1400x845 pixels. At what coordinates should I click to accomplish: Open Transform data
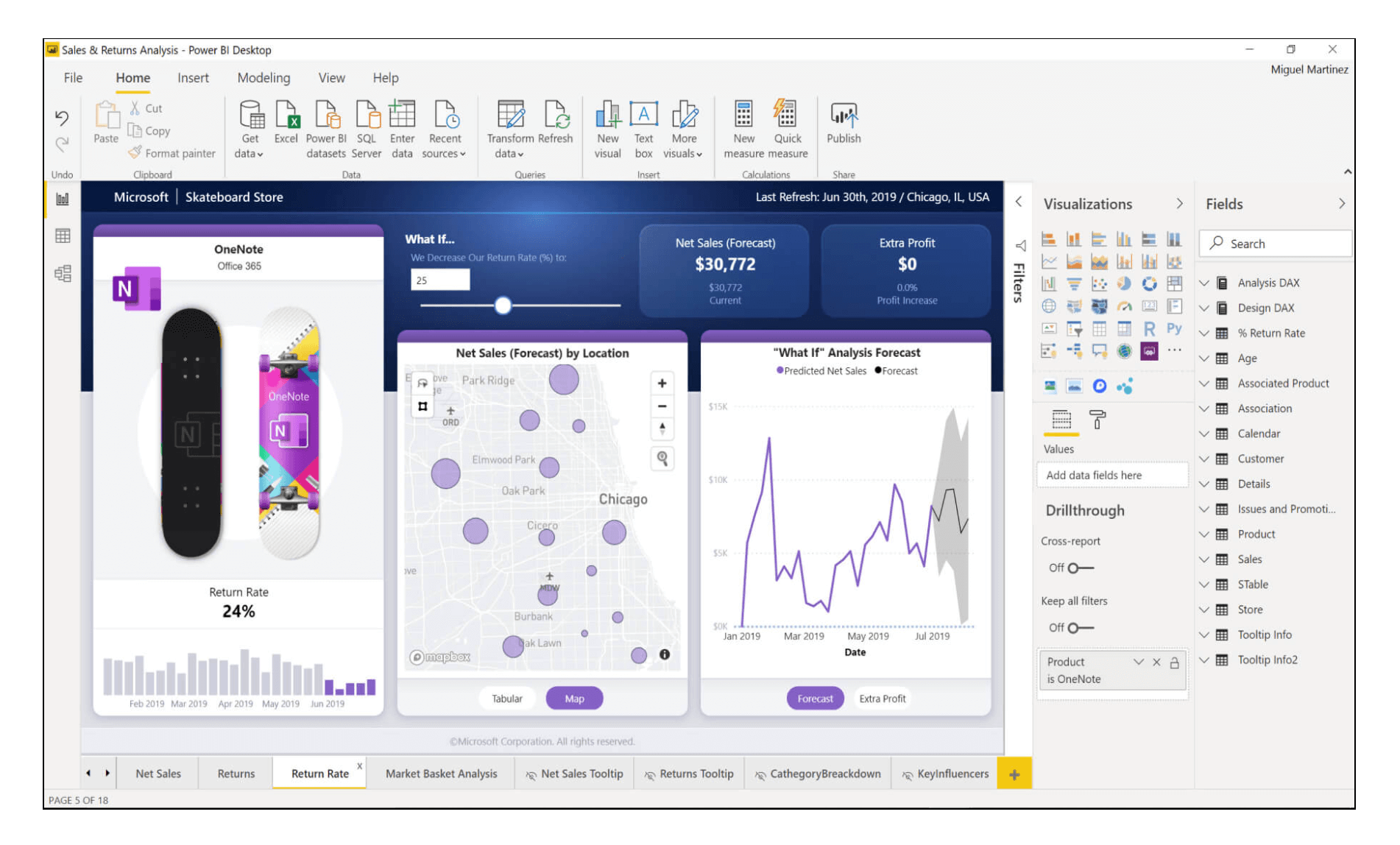pyautogui.click(x=510, y=130)
